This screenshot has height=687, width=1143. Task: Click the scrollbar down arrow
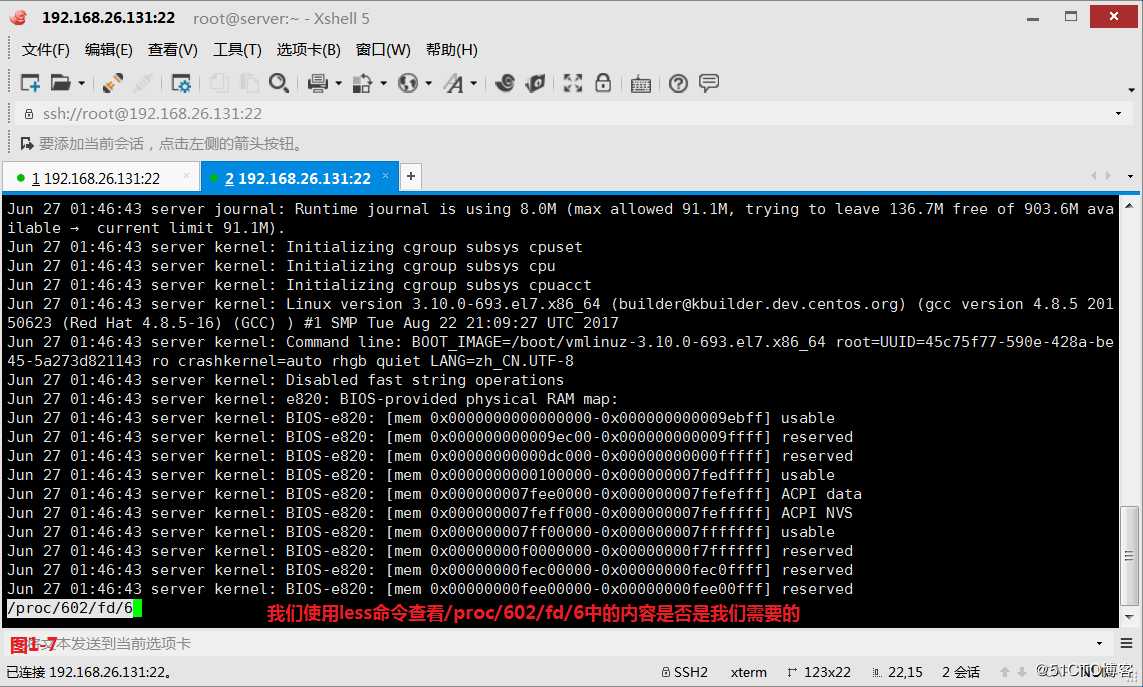coord(1129,617)
